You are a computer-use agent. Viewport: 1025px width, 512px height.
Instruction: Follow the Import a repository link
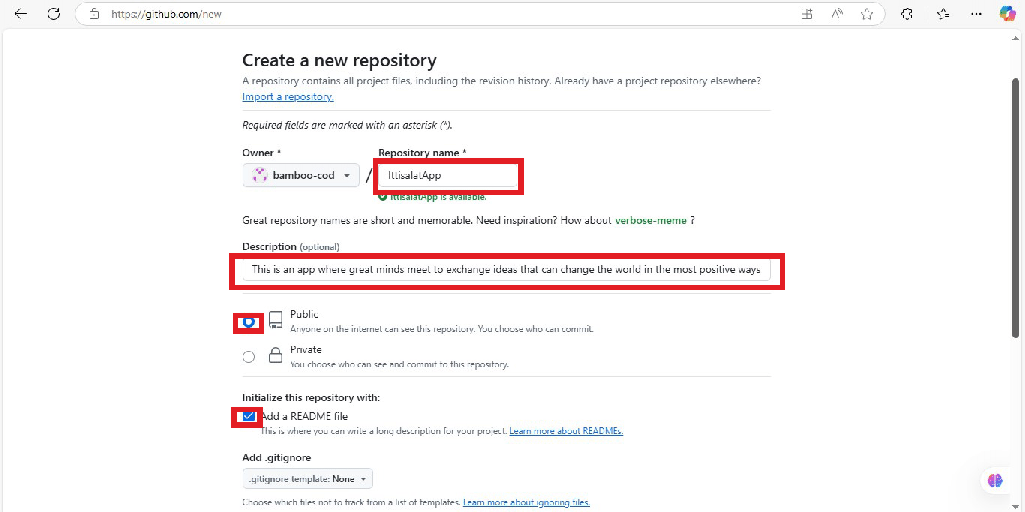[288, 97]
